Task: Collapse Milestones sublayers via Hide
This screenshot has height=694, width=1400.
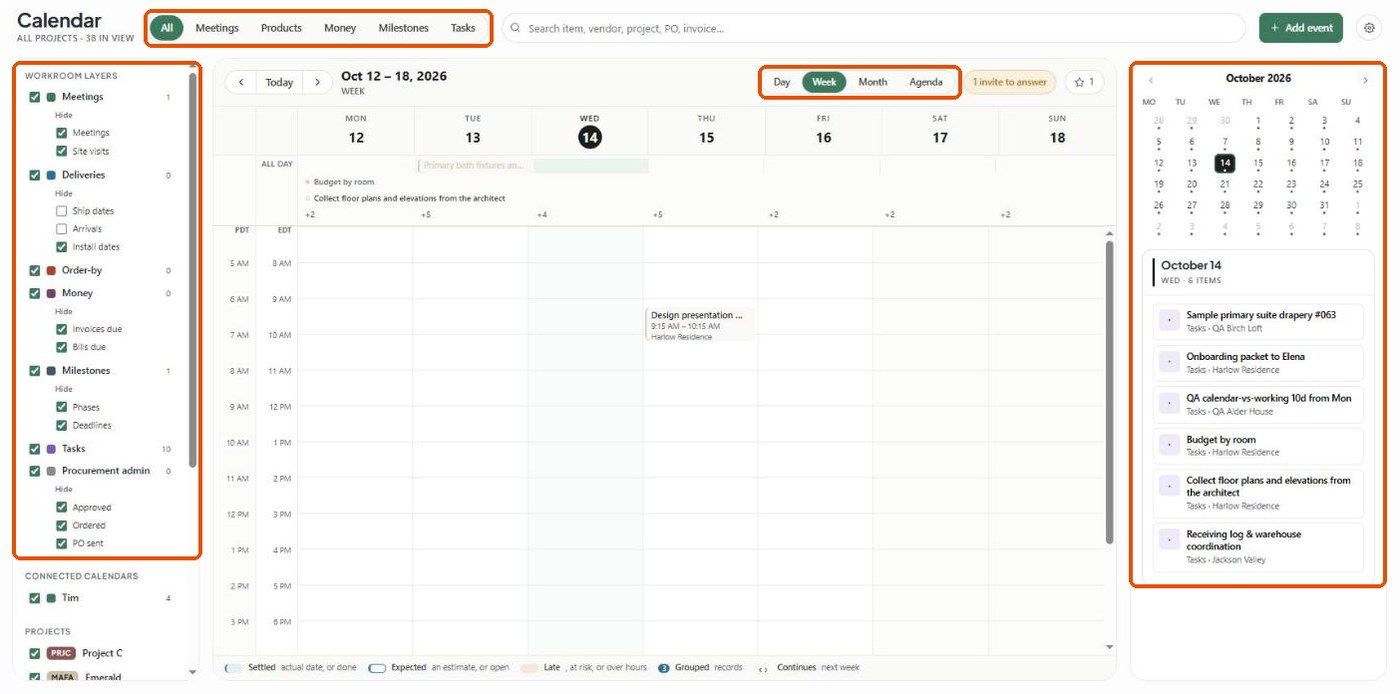Action: click(x=63, y=389)
